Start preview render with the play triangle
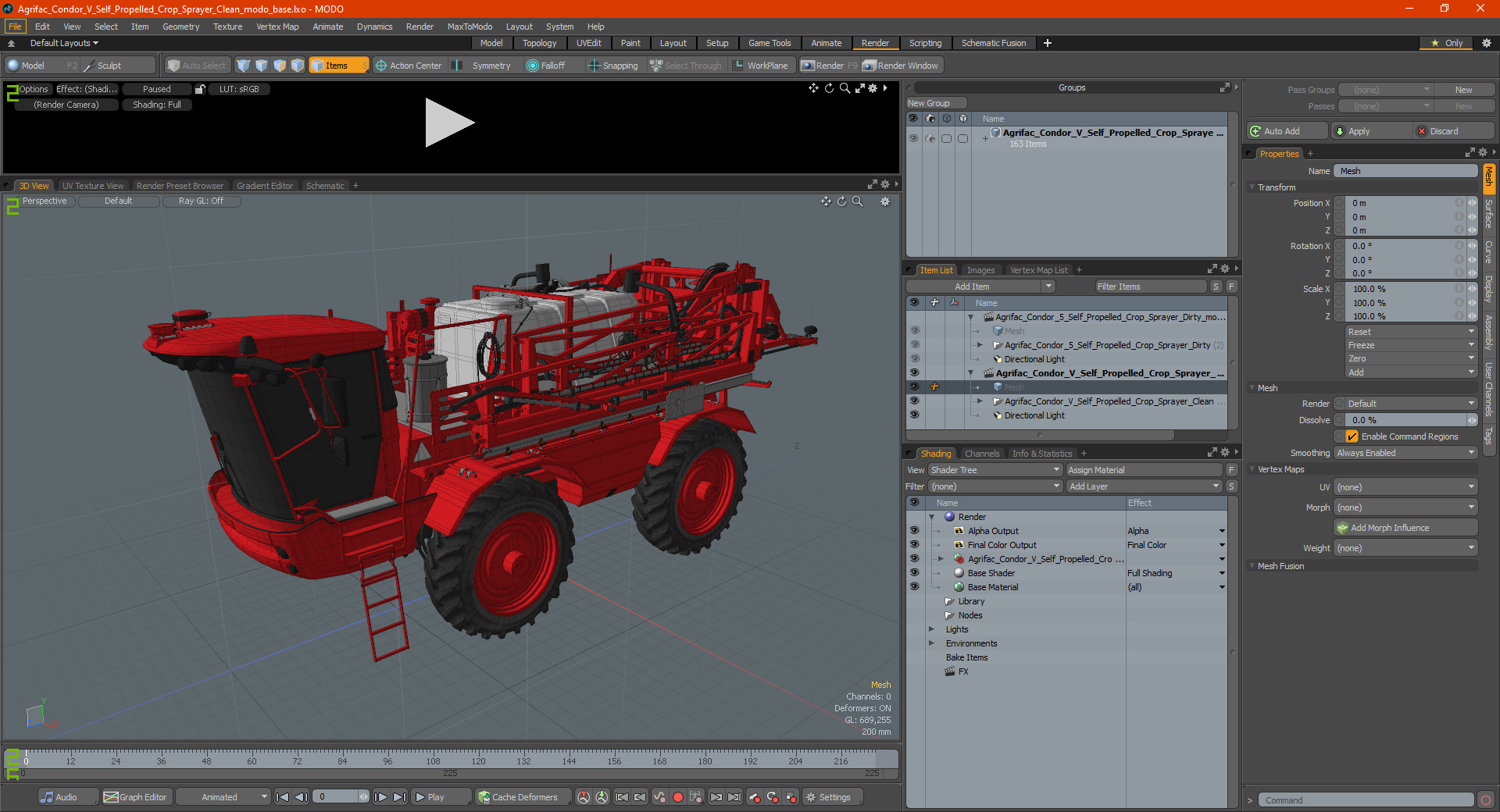Image resolution: width=1500 pixels, height=812 pixels. point(448,123)
